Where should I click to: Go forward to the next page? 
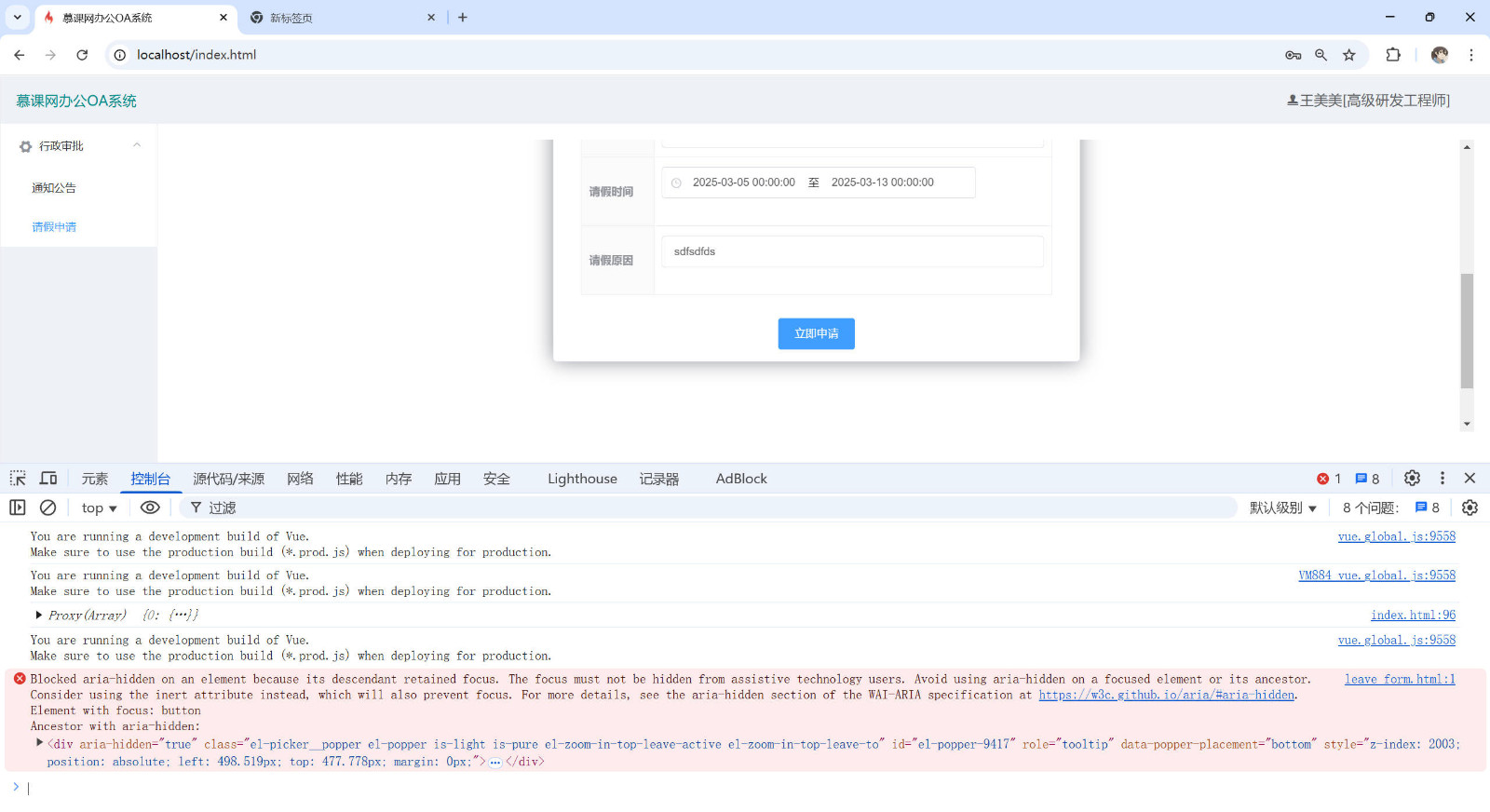[x=50, y=55]
